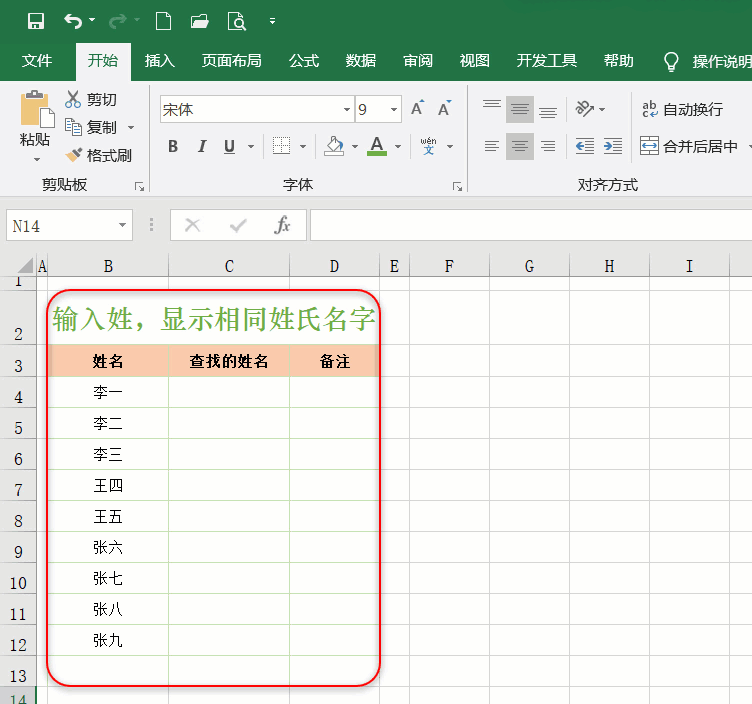Click inside the formula bar
The width and height of the screenshot is (752, 704).
click(531, 224)
